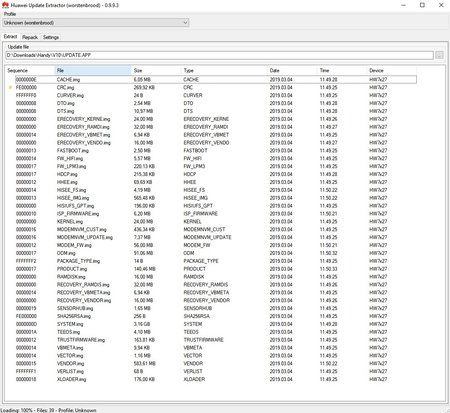The width and height of the screenshot is (450, 413).
Task: Select the VENDOR.img file row
Action: click(216, 364)
